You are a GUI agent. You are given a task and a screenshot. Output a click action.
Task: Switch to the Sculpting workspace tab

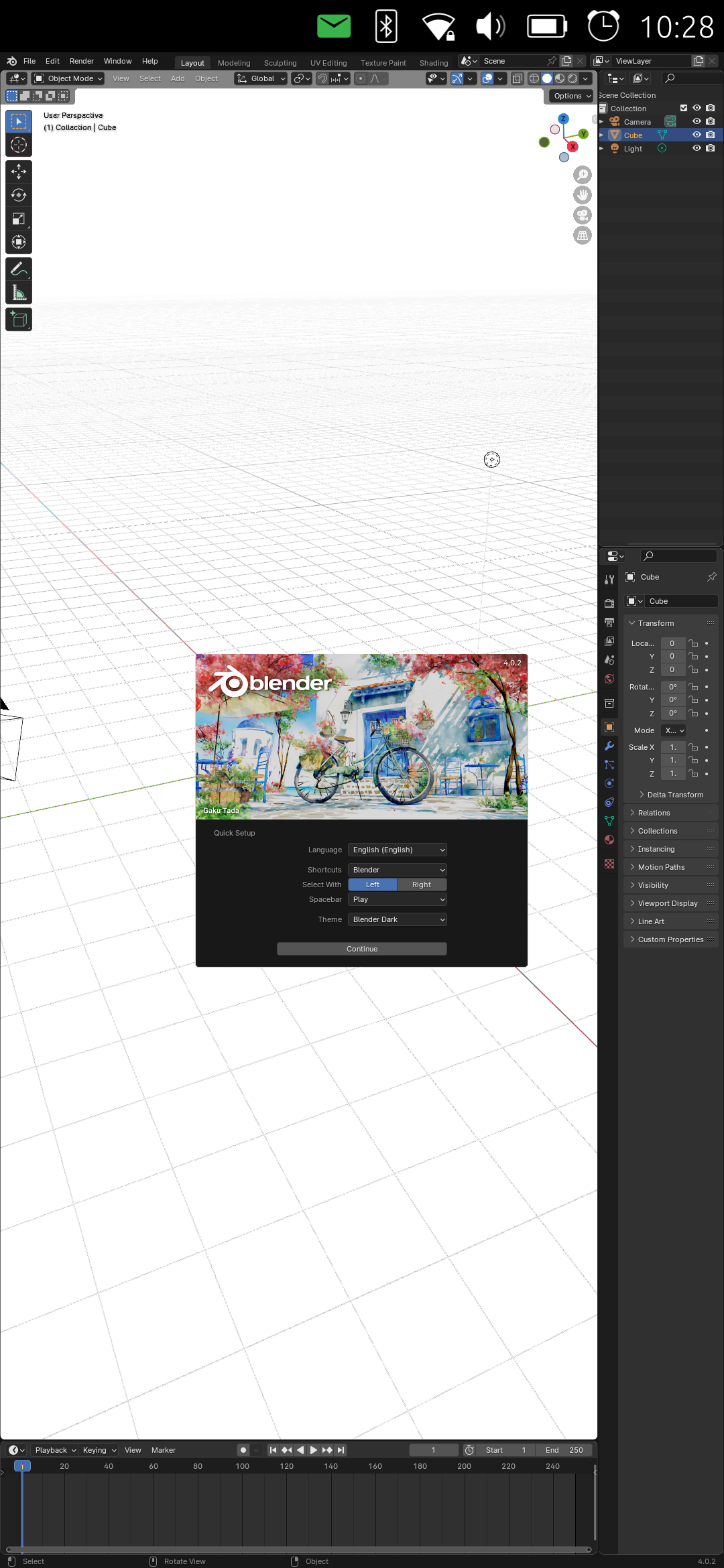tap(280, 63)
